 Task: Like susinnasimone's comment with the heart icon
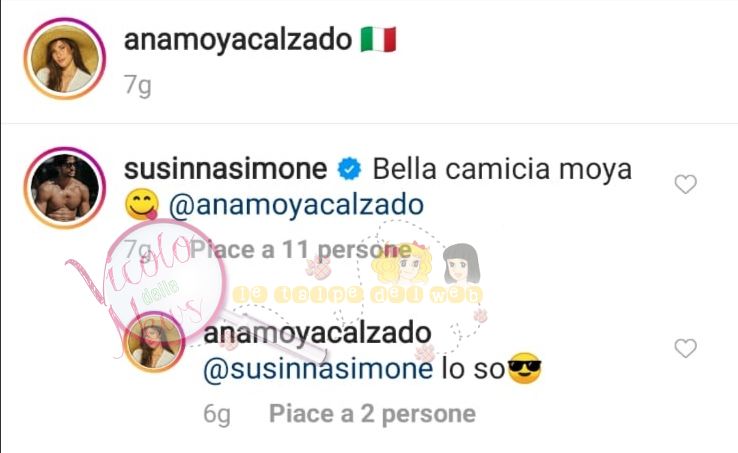tap(685, 184)
